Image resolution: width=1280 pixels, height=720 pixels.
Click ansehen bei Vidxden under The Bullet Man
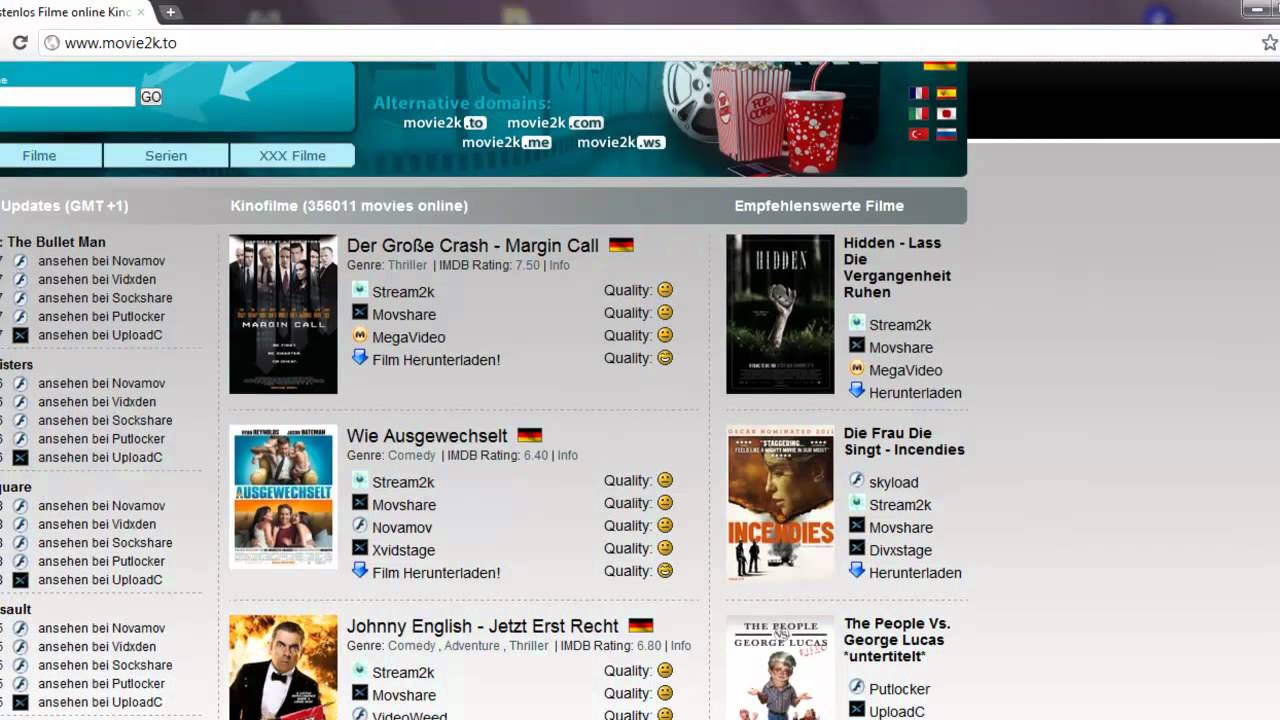[x=97, y=279]
